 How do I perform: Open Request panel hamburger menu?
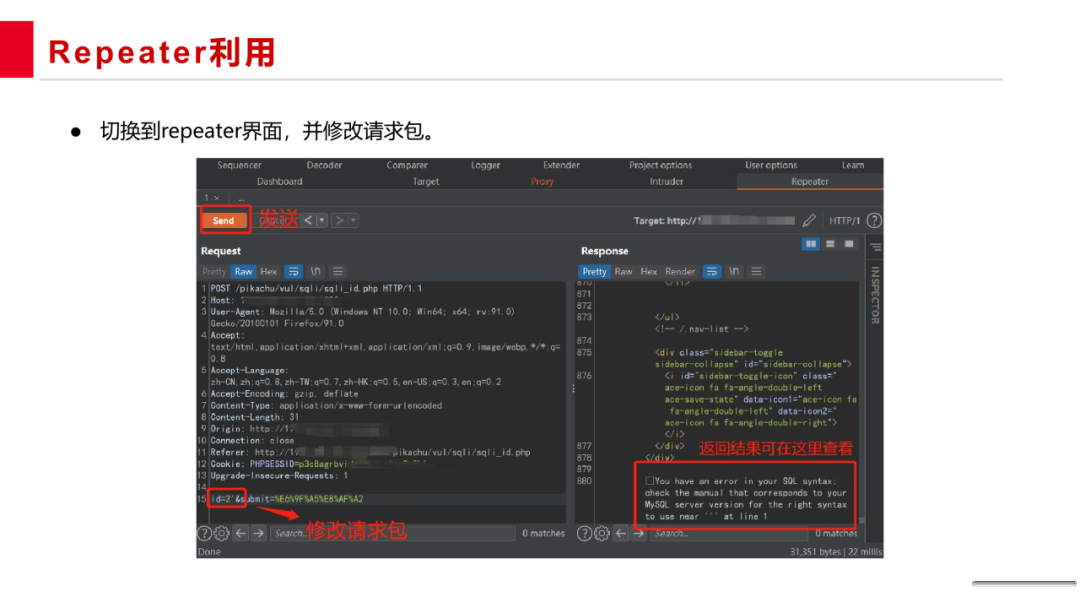coord(338,271)
